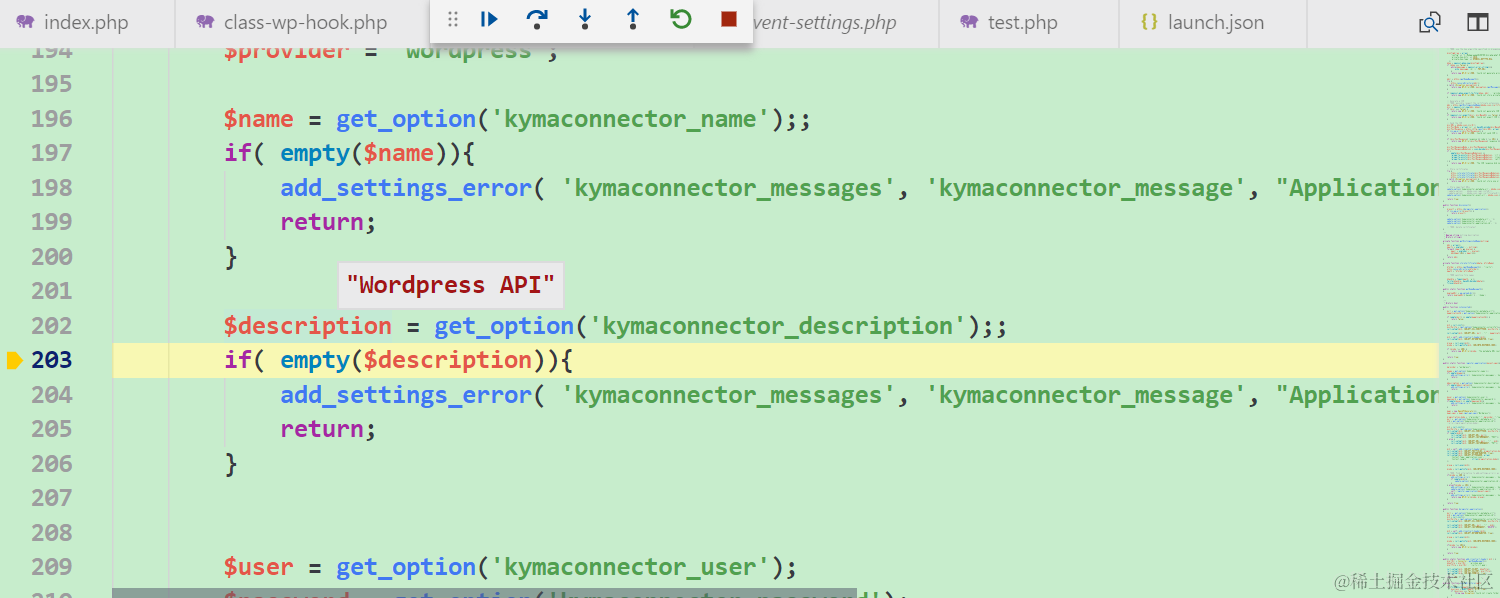Open the launch.json tab
Image resolution: width=1500 pixels, height=598 pixels.
coord(1212,22)
